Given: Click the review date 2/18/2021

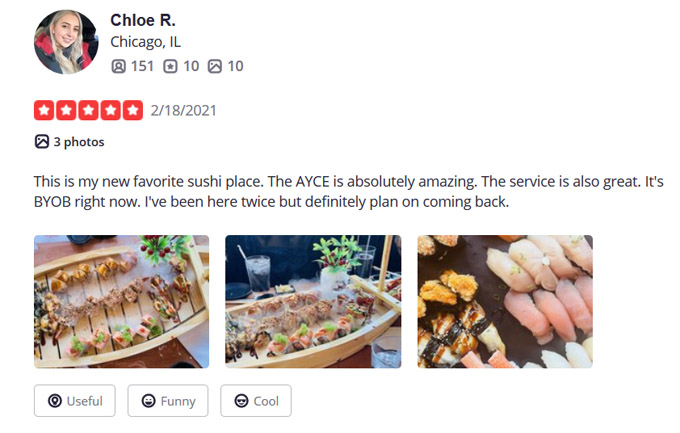Looking at the screenshot, I should click(x=184, y=110).
